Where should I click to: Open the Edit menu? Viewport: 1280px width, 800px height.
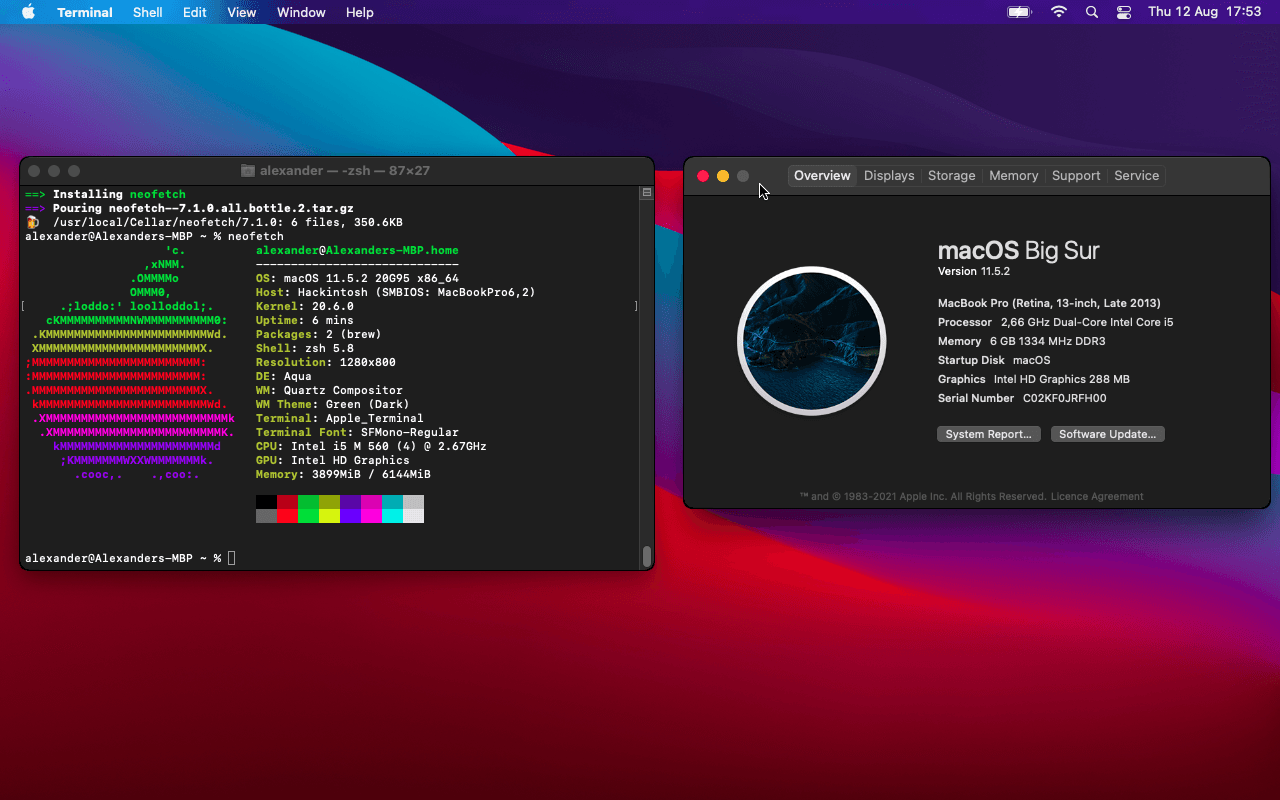195,12
